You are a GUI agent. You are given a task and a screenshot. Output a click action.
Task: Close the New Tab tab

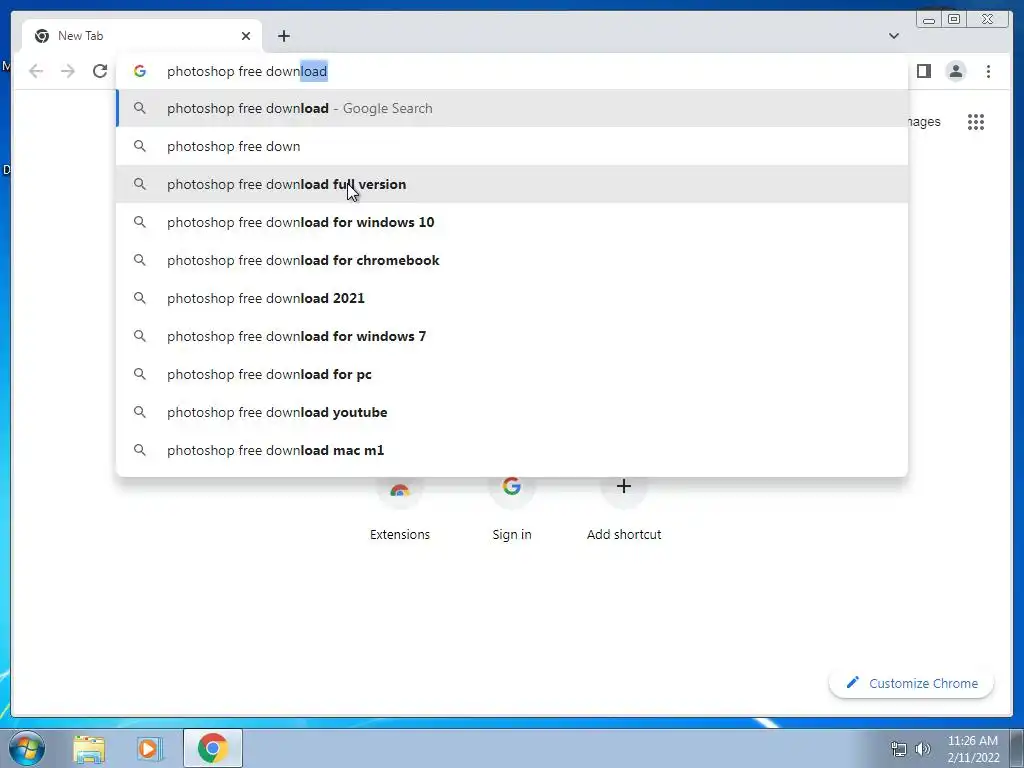pos(246,36)
